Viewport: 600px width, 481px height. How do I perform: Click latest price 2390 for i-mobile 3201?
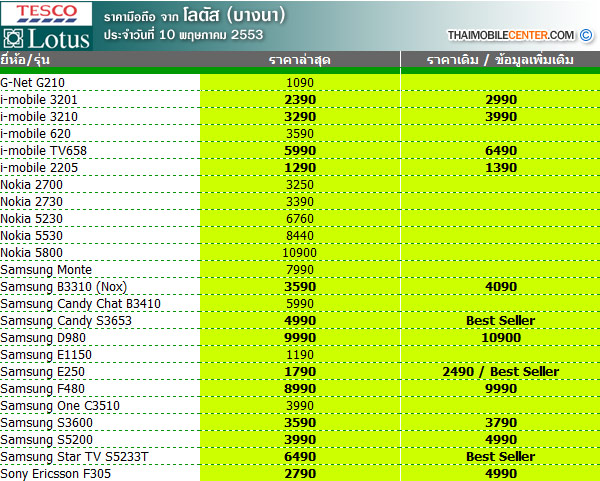click(x=300, y=100)
